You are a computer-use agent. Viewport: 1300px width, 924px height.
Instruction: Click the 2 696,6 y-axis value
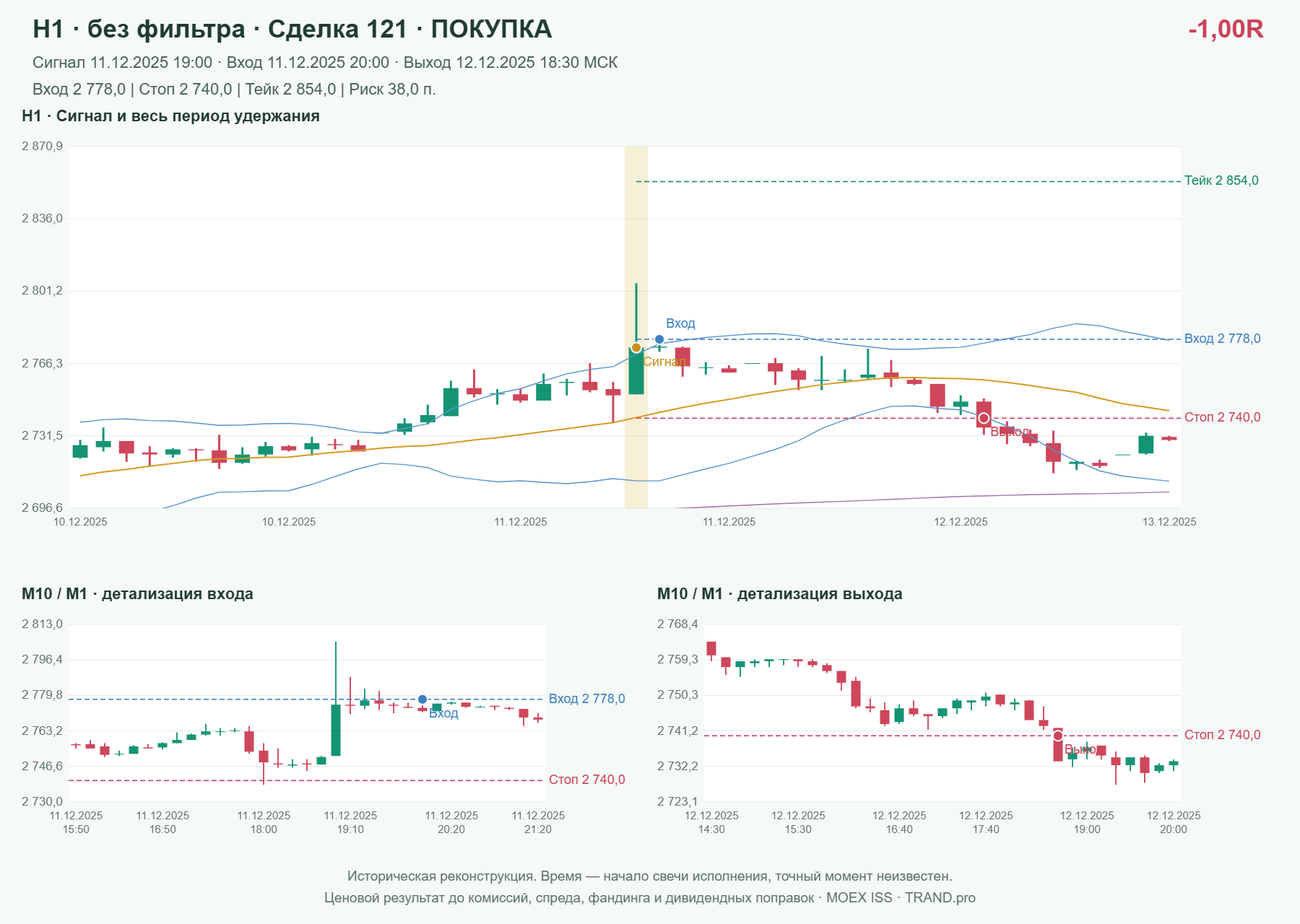42,508
